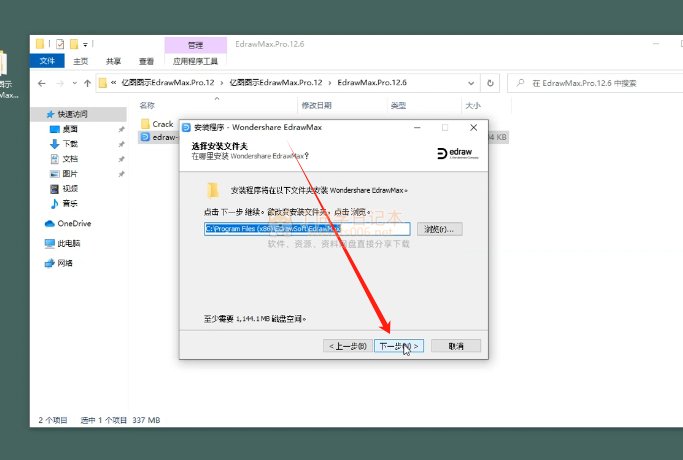Screen dimensions: 683x460
Task: Go forward with Explorer forward arrow
Action: point(60,83)
